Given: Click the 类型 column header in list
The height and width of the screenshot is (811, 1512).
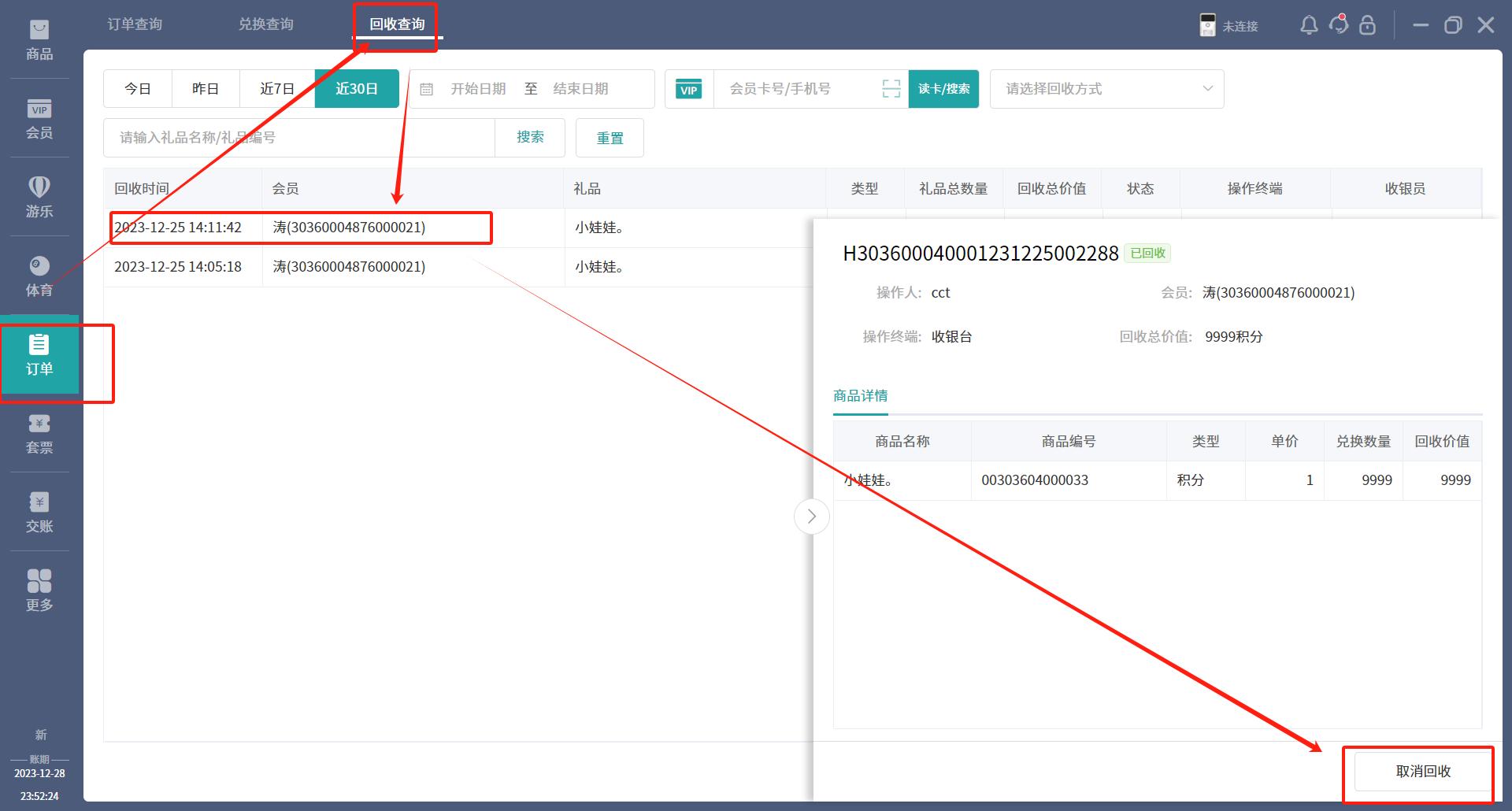Looking at the screenshot, I should 865,189.
